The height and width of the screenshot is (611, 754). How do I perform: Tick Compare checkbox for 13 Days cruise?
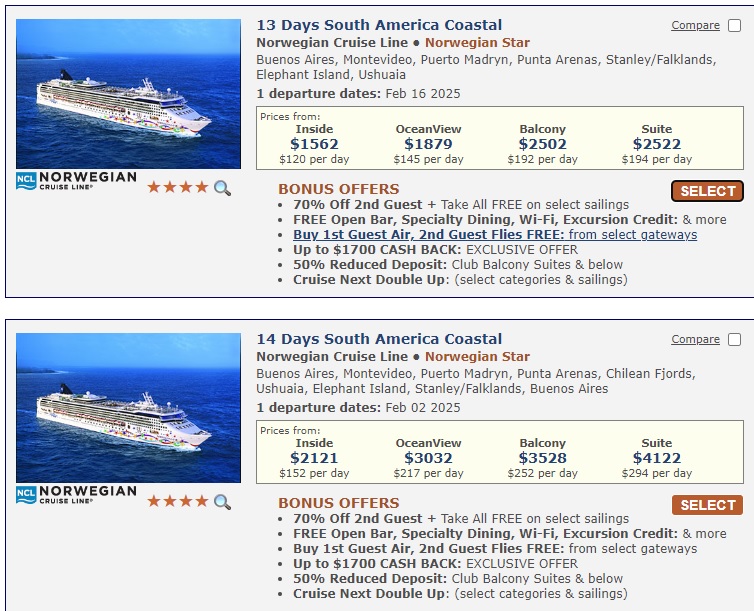tap(734, 25)
